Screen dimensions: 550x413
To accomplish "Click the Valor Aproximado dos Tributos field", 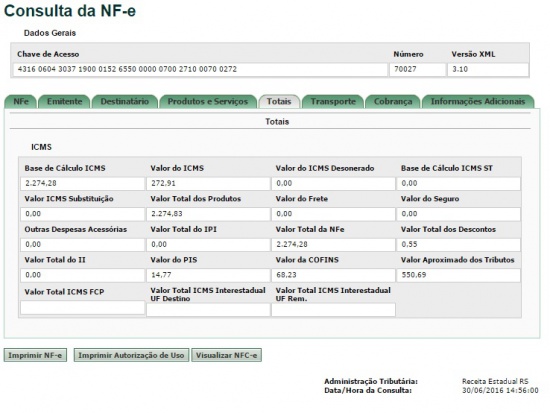I will click(x=458, y=275).
